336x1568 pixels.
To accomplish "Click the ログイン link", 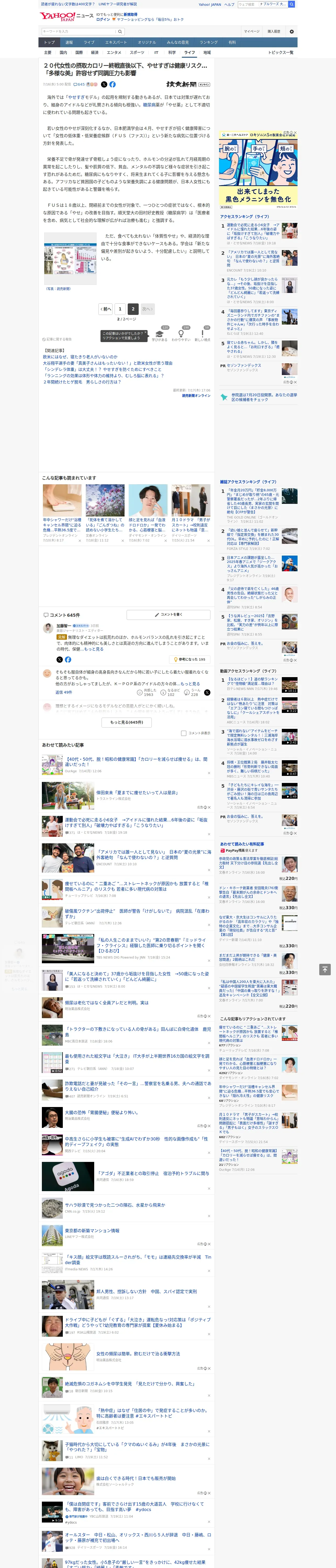I will (103, 20).
